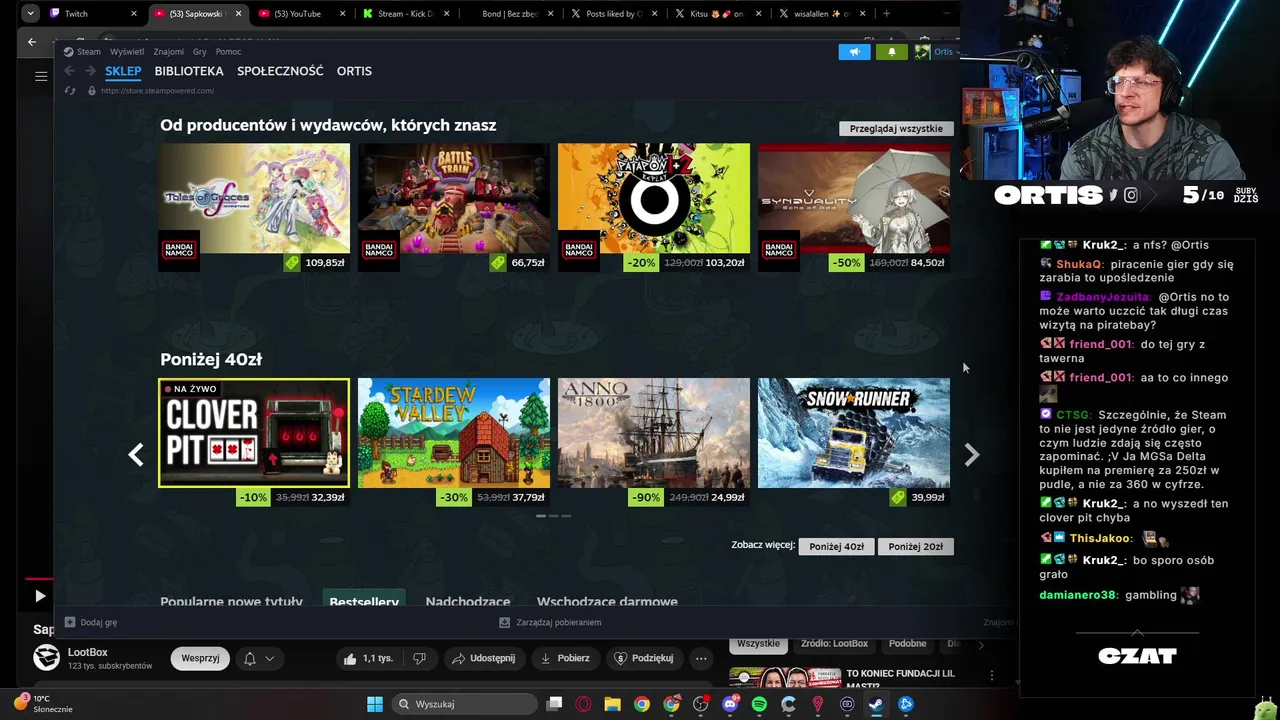Switch to Stream - Kick browser tab
1280x720 pixels.
(x=404, y=14)
